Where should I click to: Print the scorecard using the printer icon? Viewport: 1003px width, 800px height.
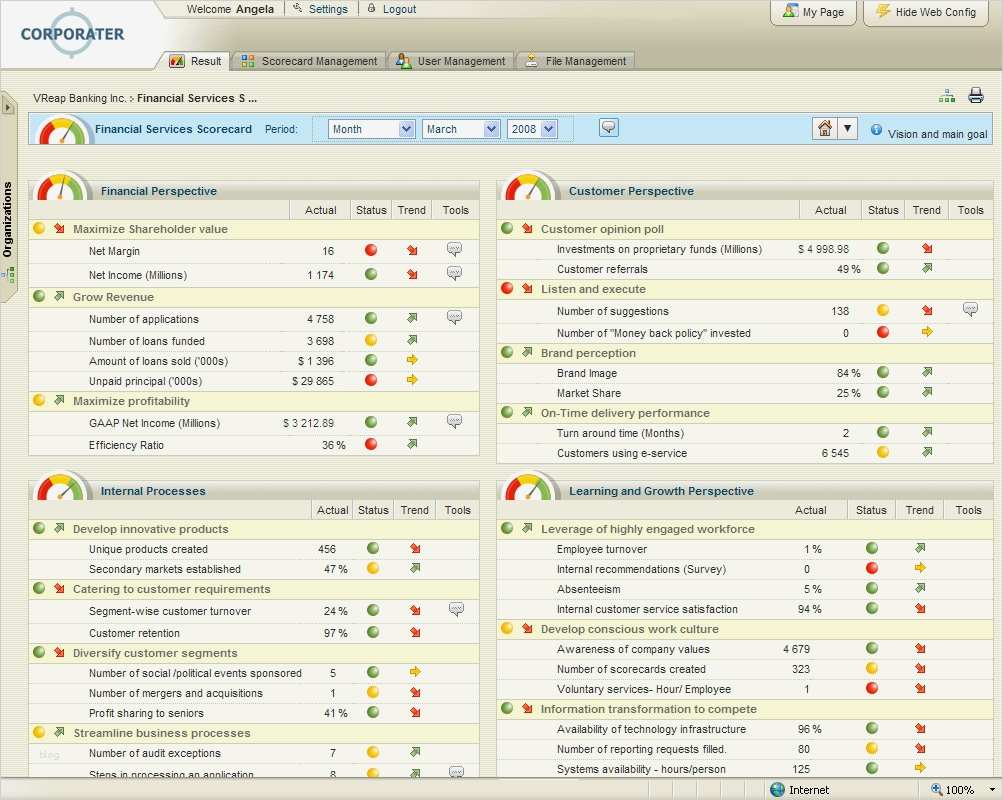coord(976,96)
